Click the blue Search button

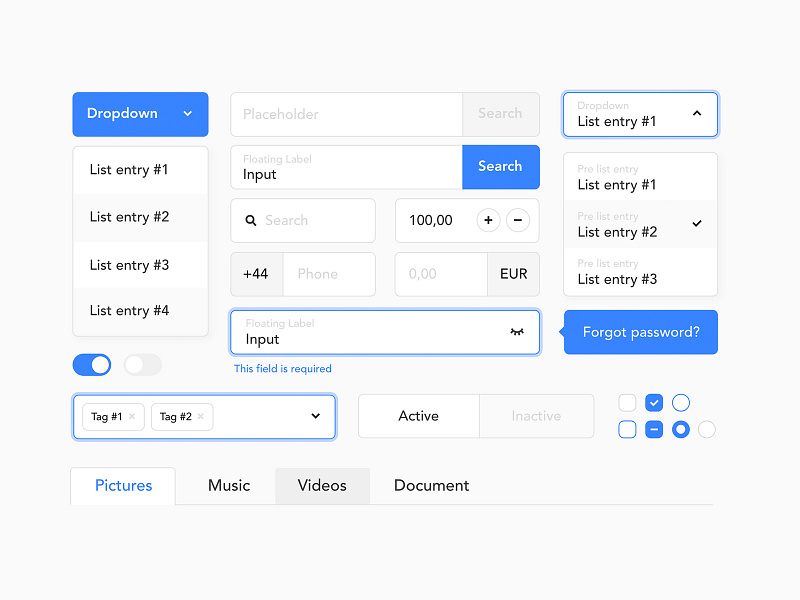[x=501, y=167]
